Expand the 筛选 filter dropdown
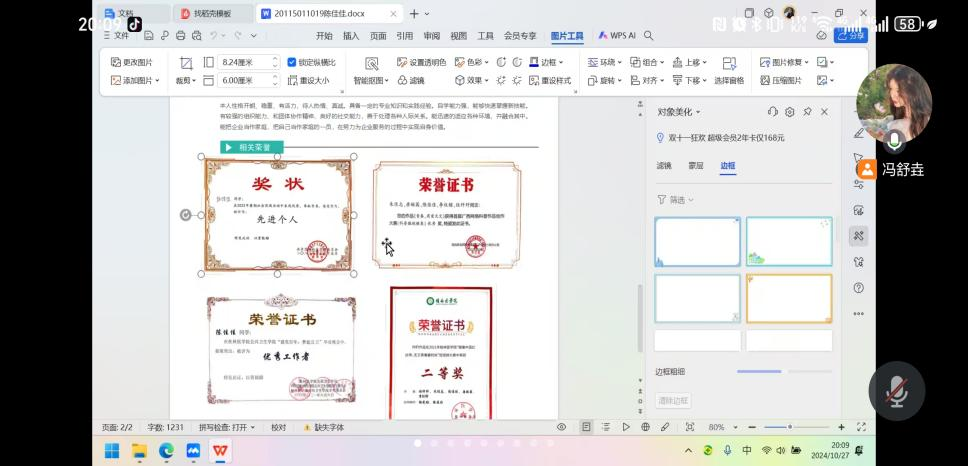 point(676,200)
